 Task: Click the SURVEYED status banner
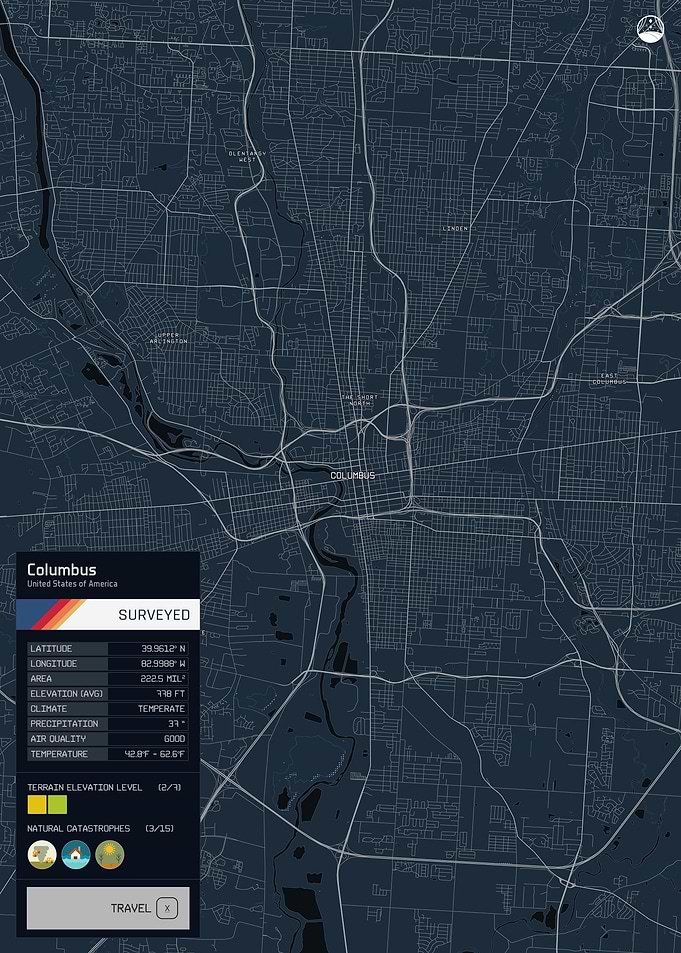pos(108,614)
